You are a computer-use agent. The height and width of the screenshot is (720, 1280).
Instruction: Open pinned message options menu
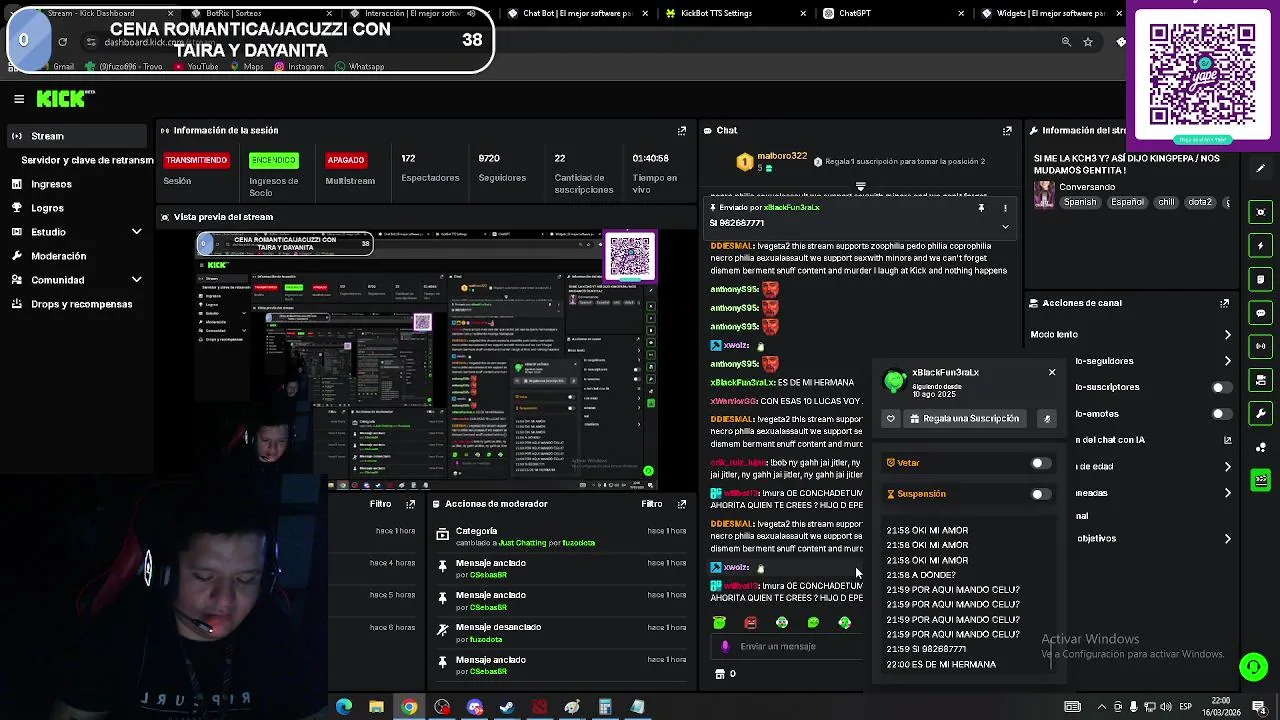(1005, 208)
